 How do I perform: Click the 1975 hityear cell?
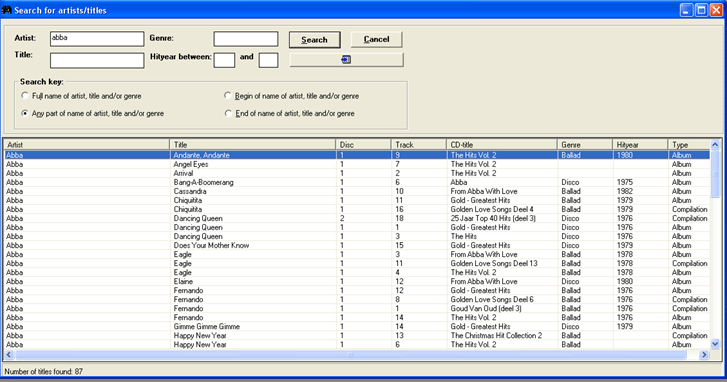pyautogui.click(x=625, y=182)
